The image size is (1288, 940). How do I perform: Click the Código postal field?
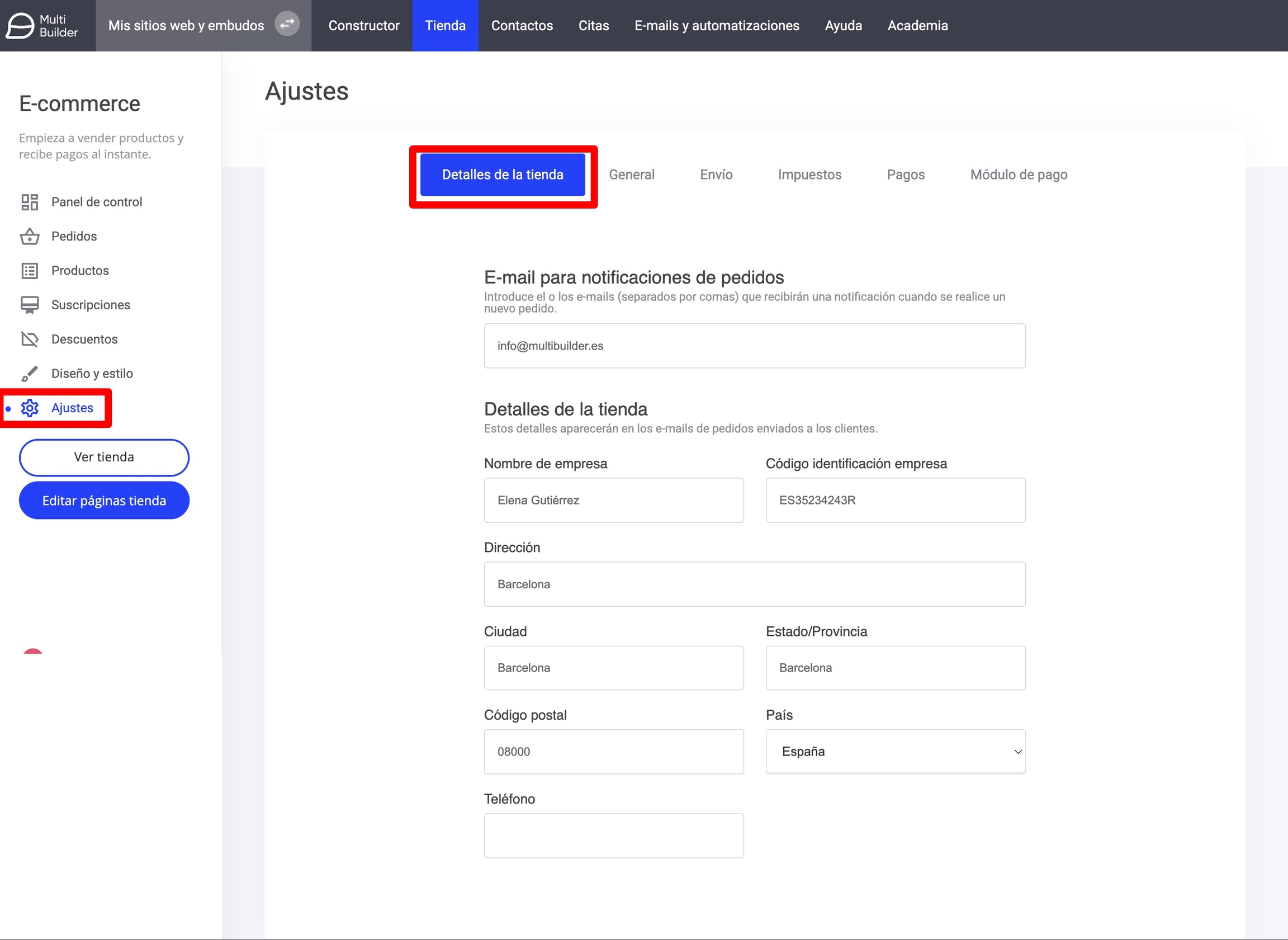tap(613, 752)
